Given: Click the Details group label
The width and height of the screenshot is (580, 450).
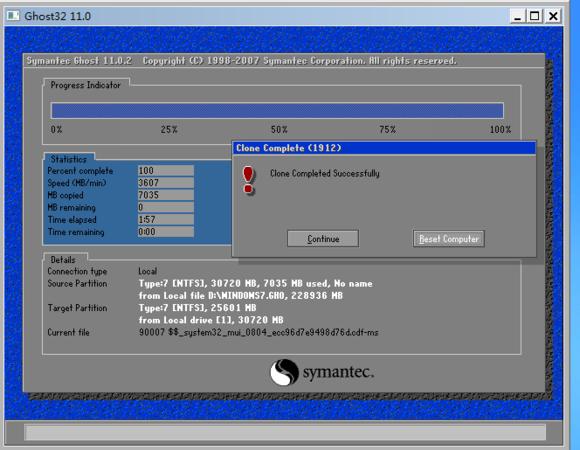Looking at the screenshot, I should [63, 260].
